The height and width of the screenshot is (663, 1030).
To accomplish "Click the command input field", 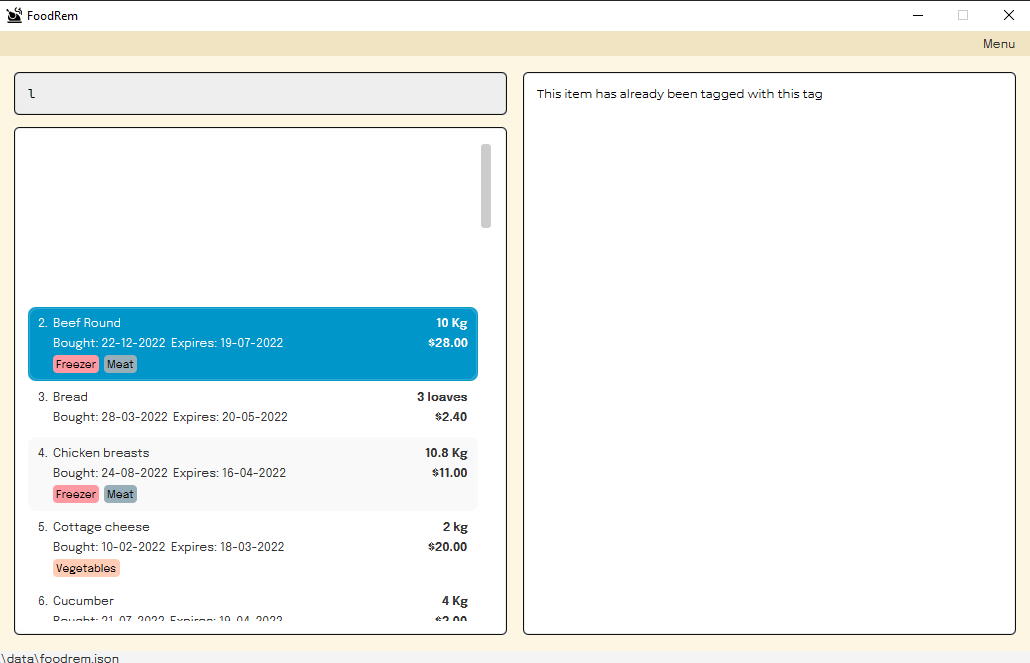I will 260,93.
